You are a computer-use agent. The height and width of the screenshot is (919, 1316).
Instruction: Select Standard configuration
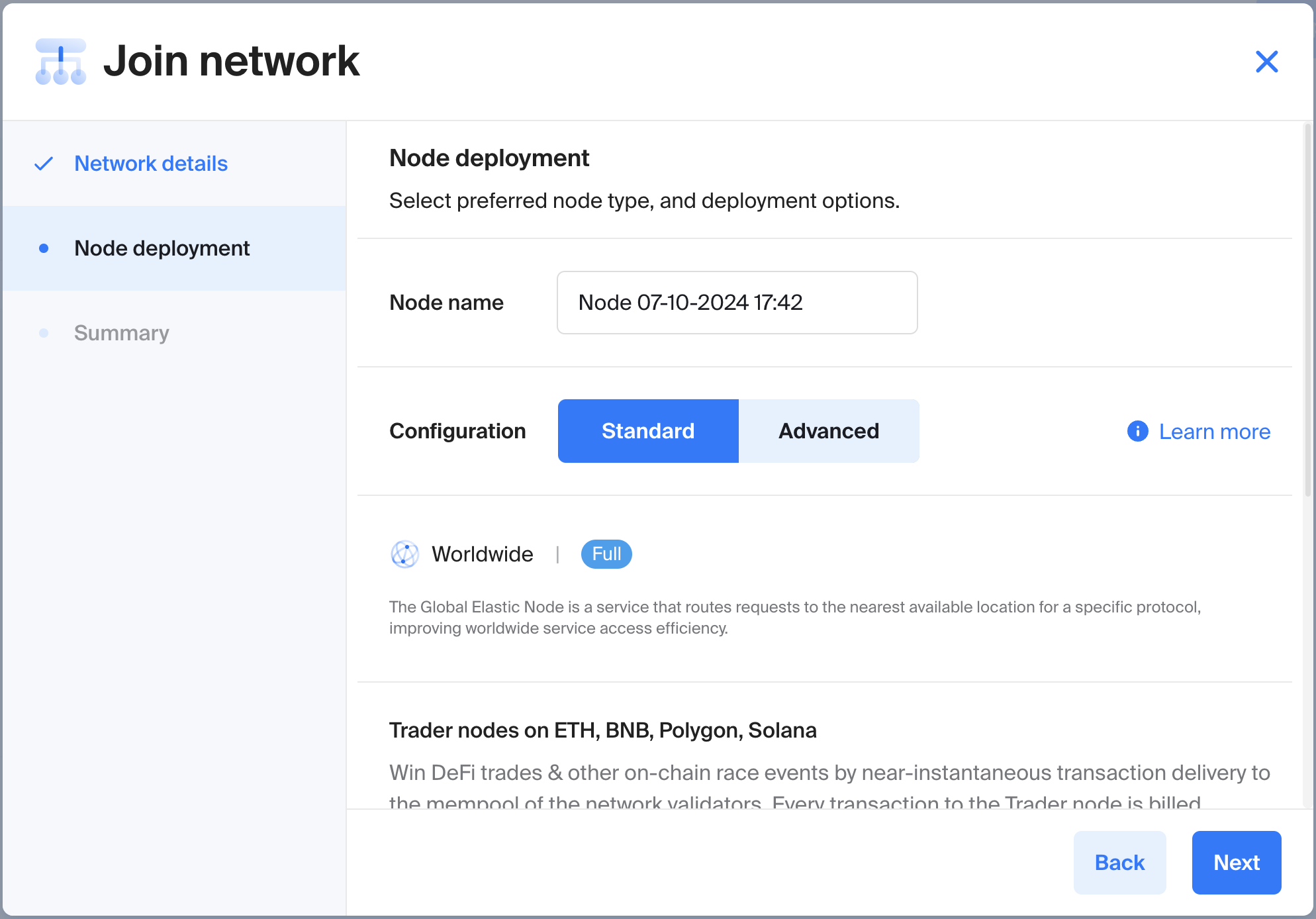tap(647, 431)
